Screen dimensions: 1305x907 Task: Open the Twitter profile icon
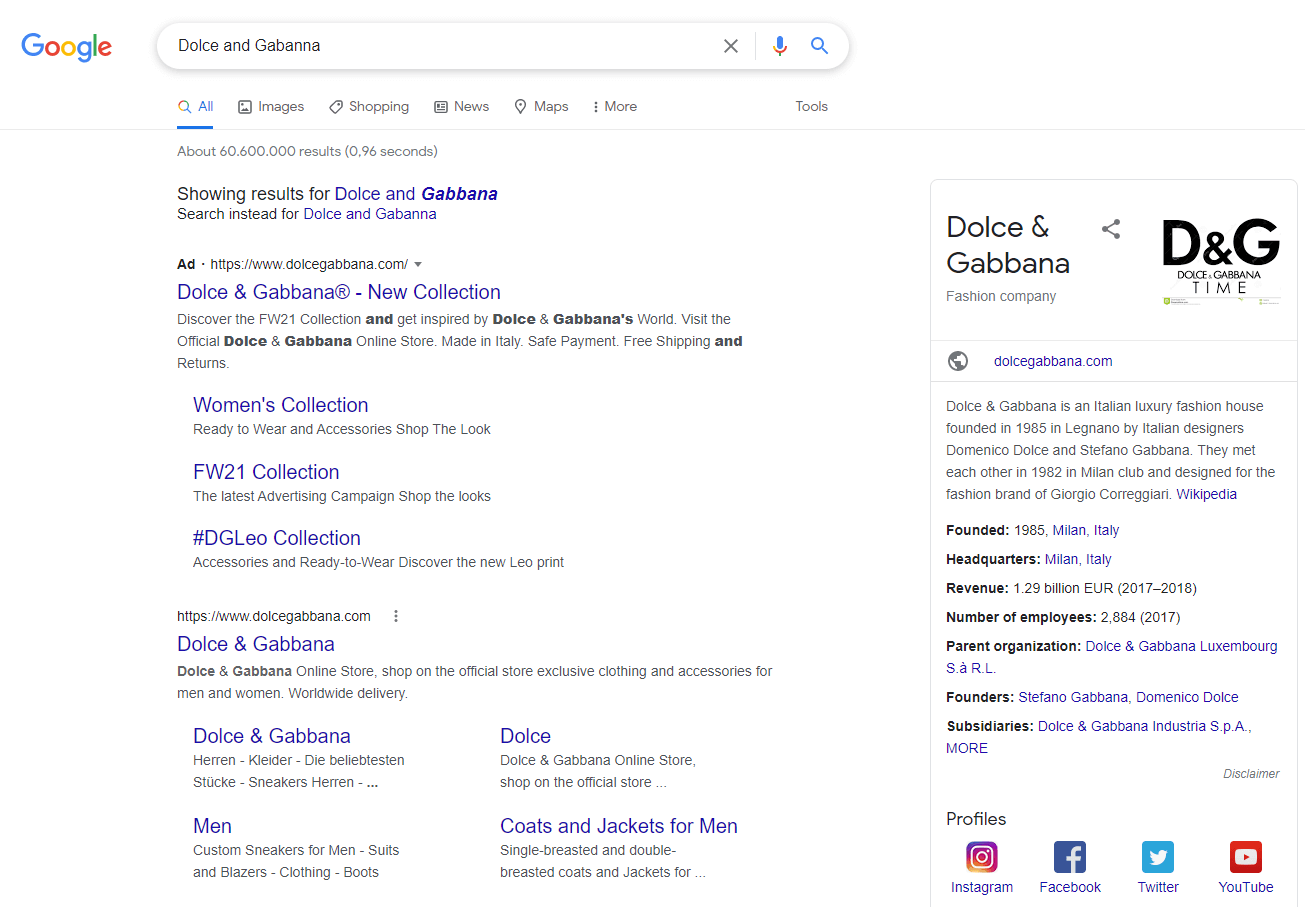[1158, 857]
